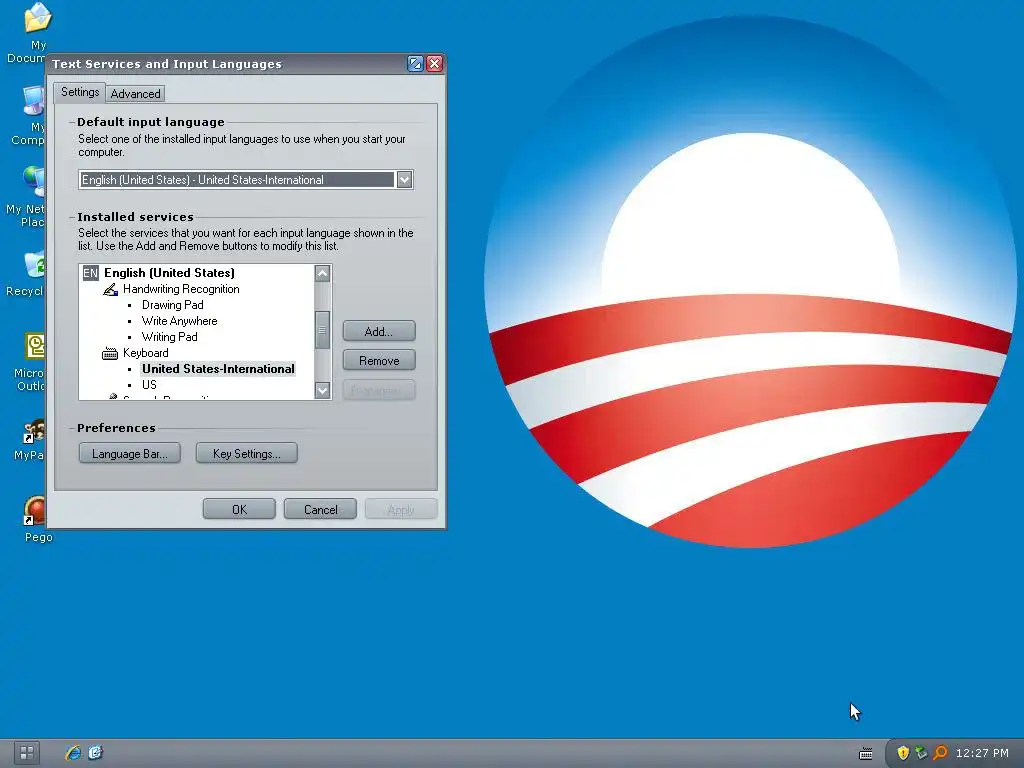Open the Start menu button
1024x768 pixels.
[27, 753]
